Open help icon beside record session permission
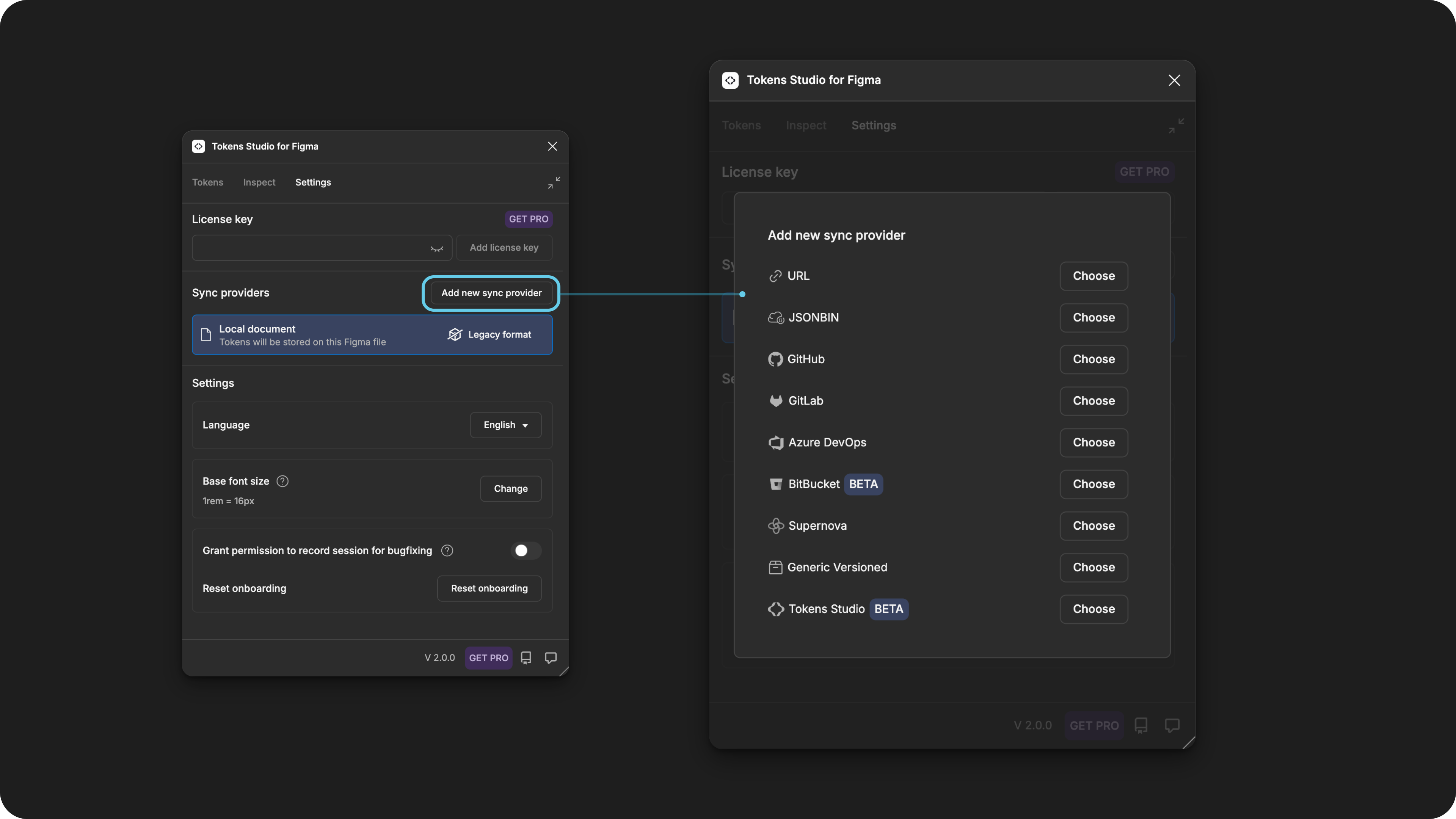 (447, 551)
